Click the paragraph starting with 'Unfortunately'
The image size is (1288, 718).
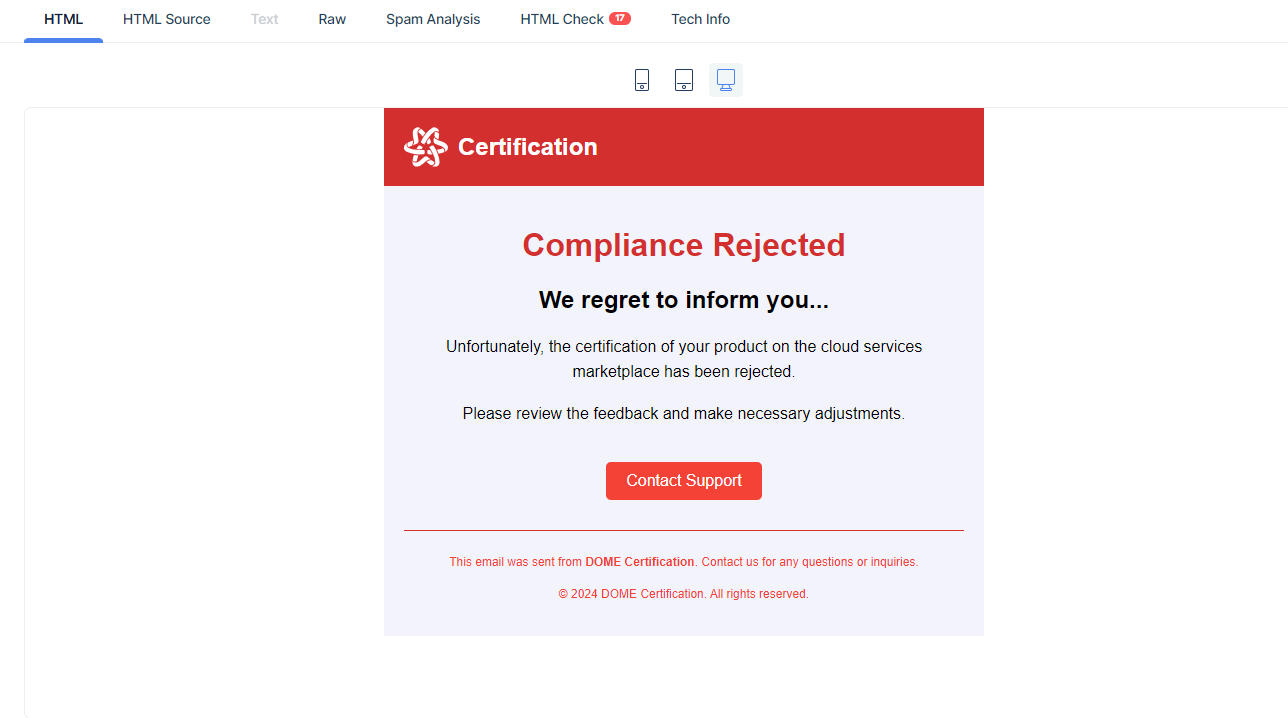[683, 359]
